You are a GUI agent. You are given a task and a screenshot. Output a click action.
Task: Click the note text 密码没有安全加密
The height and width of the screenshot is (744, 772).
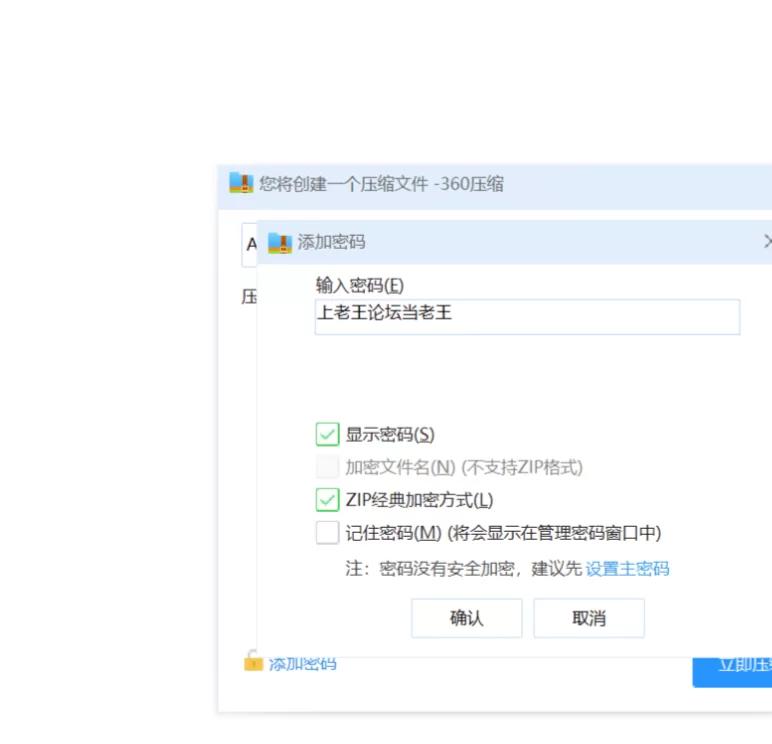(447, 569)
